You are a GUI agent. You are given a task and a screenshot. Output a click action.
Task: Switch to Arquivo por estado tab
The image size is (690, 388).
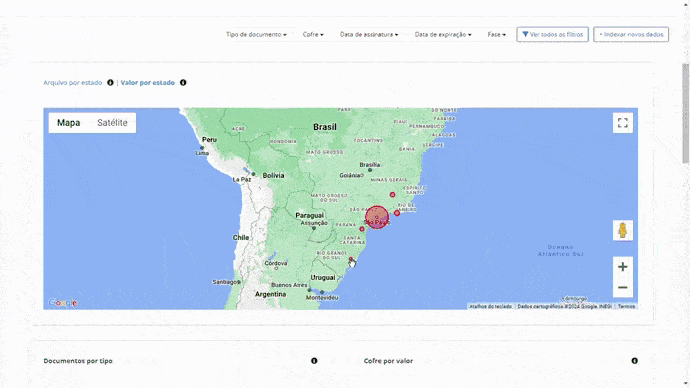point(73,83)
